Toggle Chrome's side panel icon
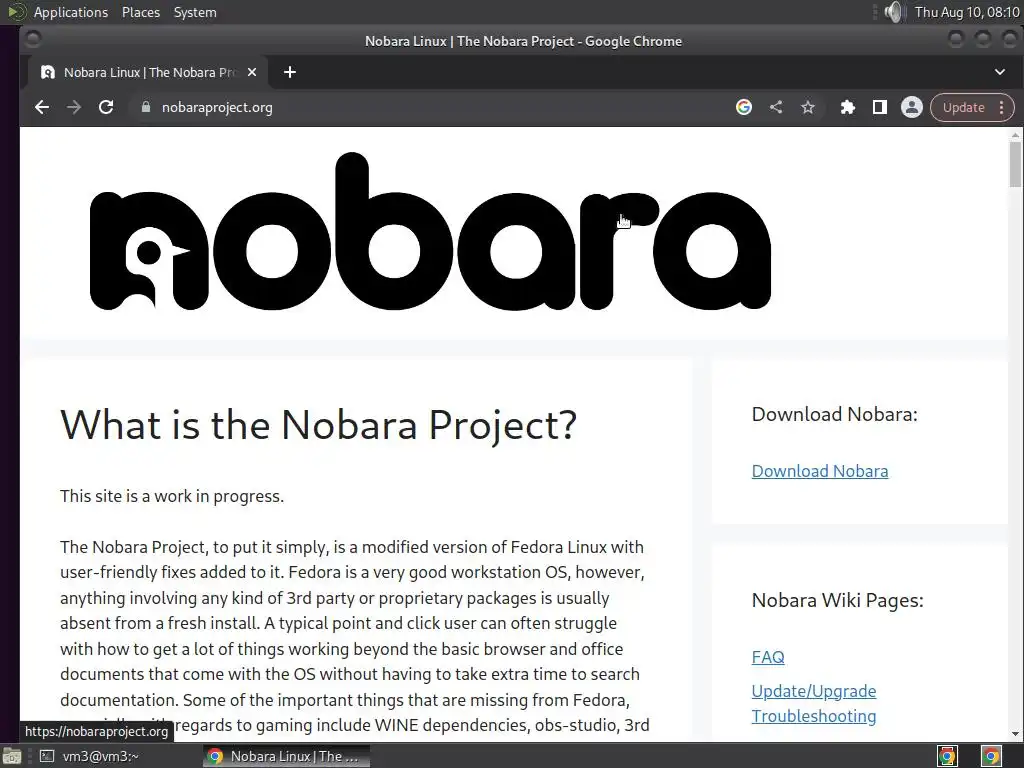 880,107
